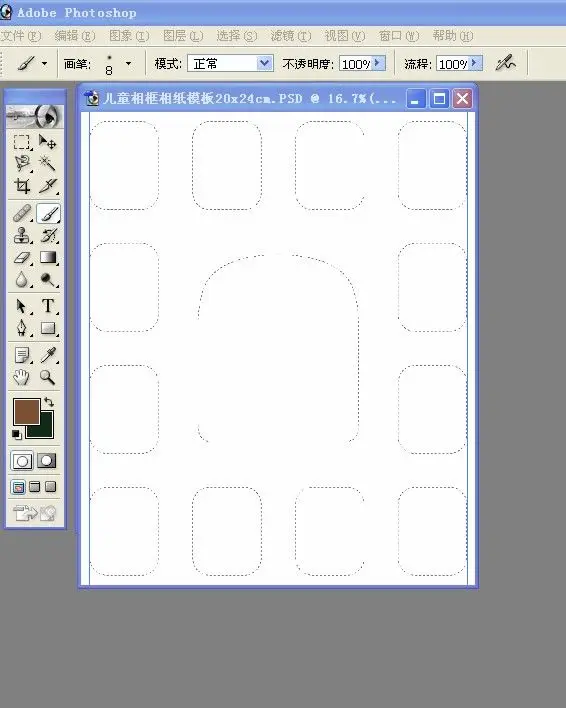Open the tool preset picker arrow
The image size is (566, 708).
coord(44,64)
